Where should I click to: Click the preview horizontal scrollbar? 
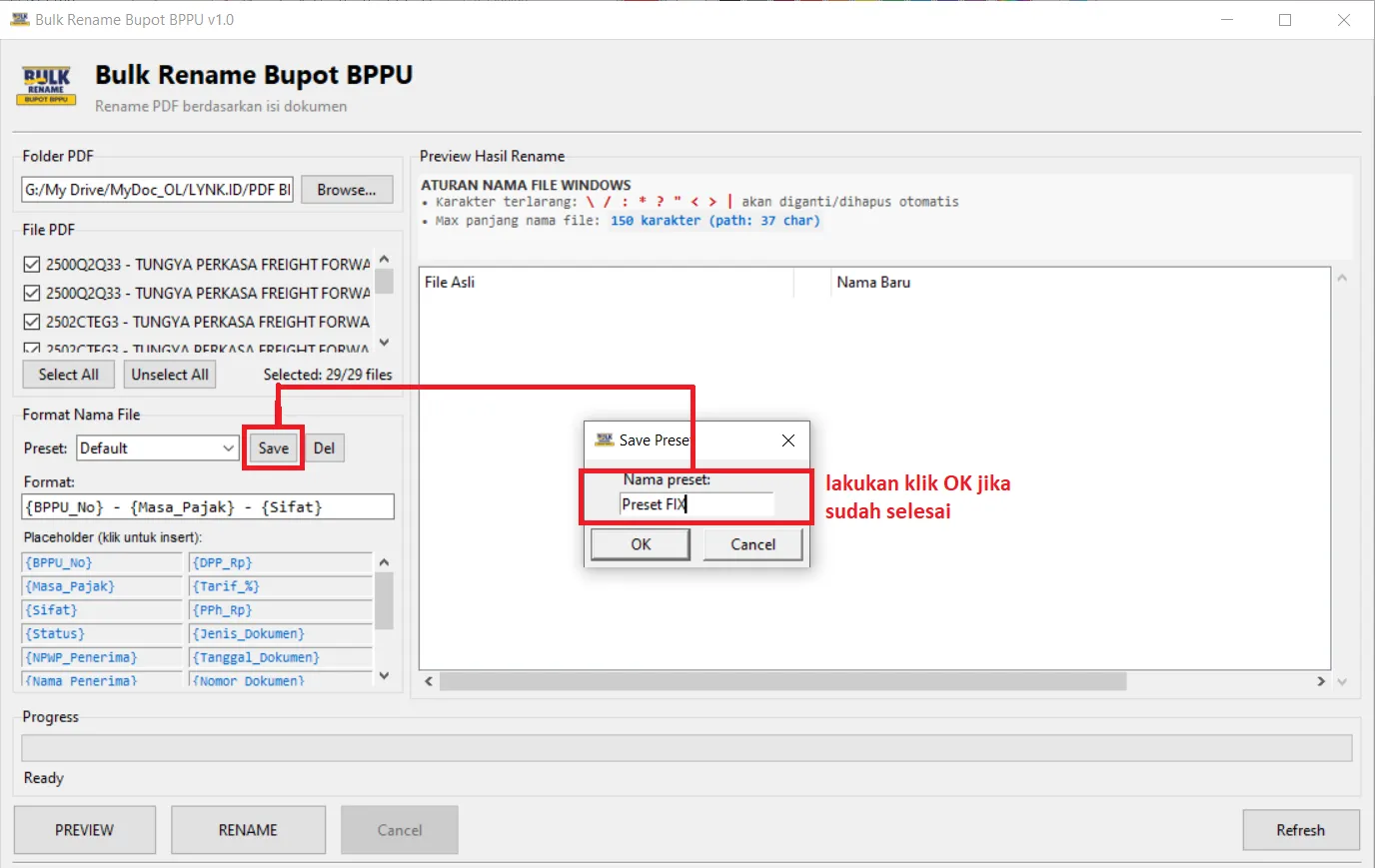pyautogui.click(x=781, y=681)
